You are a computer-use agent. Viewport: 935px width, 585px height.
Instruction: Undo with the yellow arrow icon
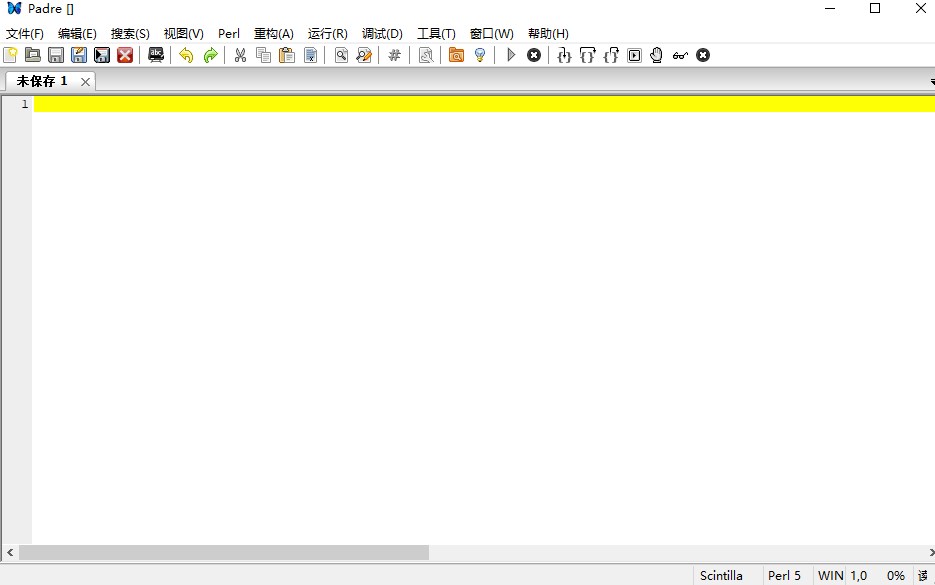pos(186,55)
